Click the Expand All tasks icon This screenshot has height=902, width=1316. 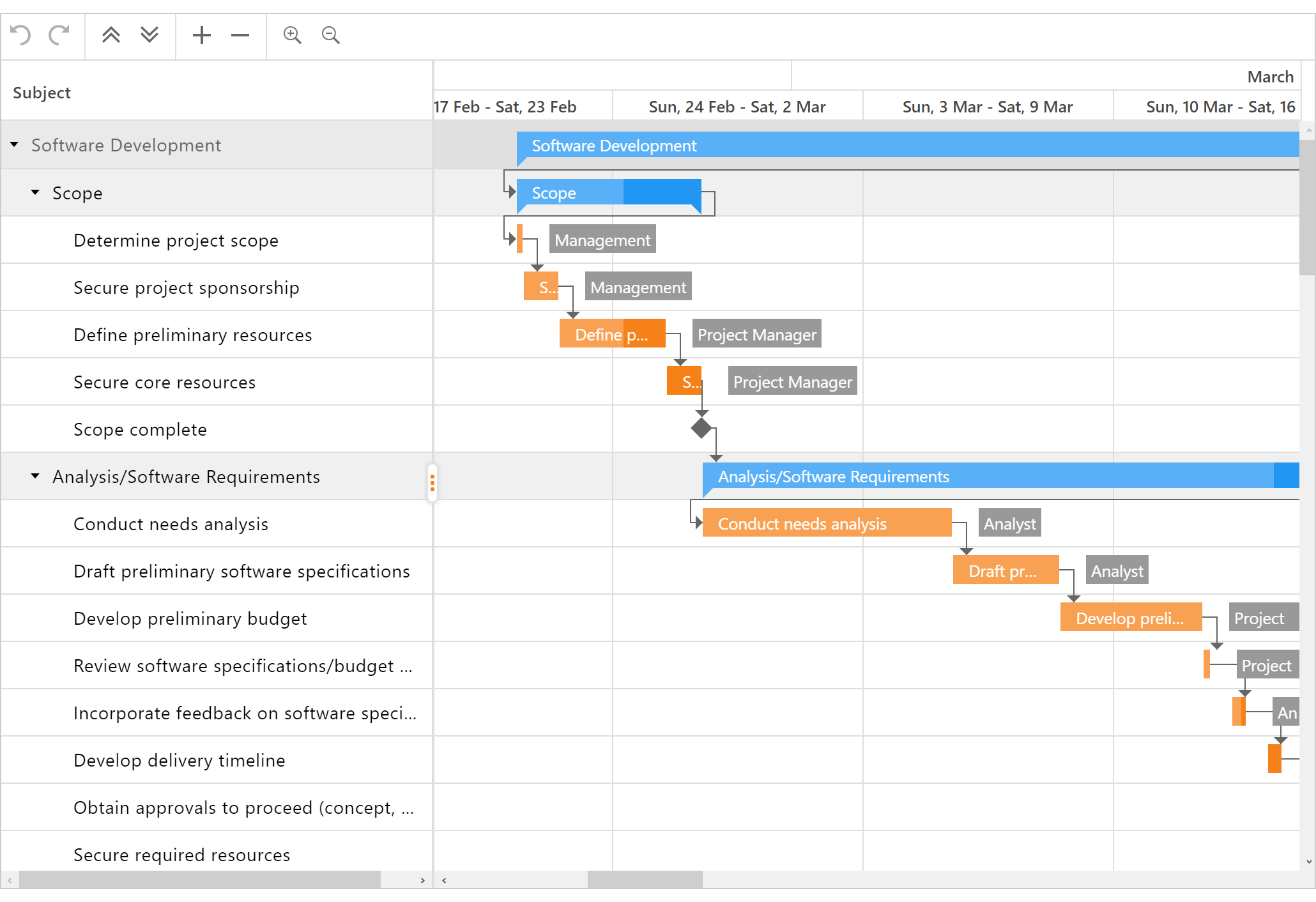click(x=147, y=34)
